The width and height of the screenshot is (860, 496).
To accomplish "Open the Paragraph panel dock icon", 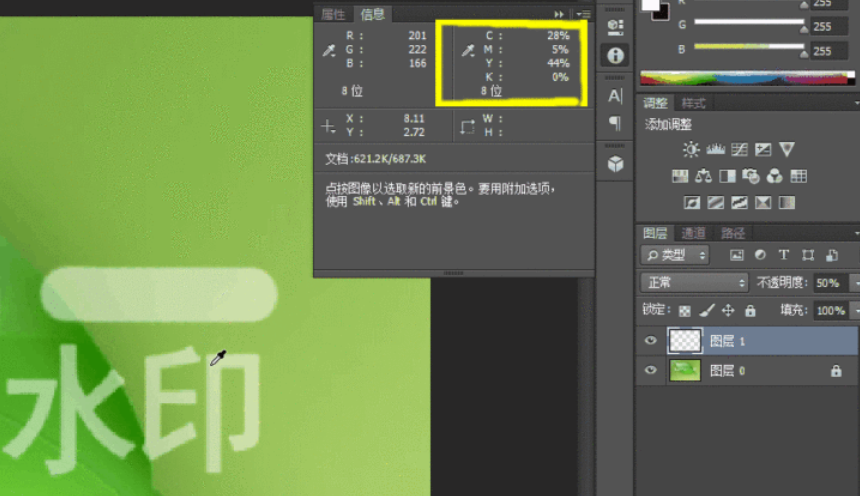I will click(615, 122).
